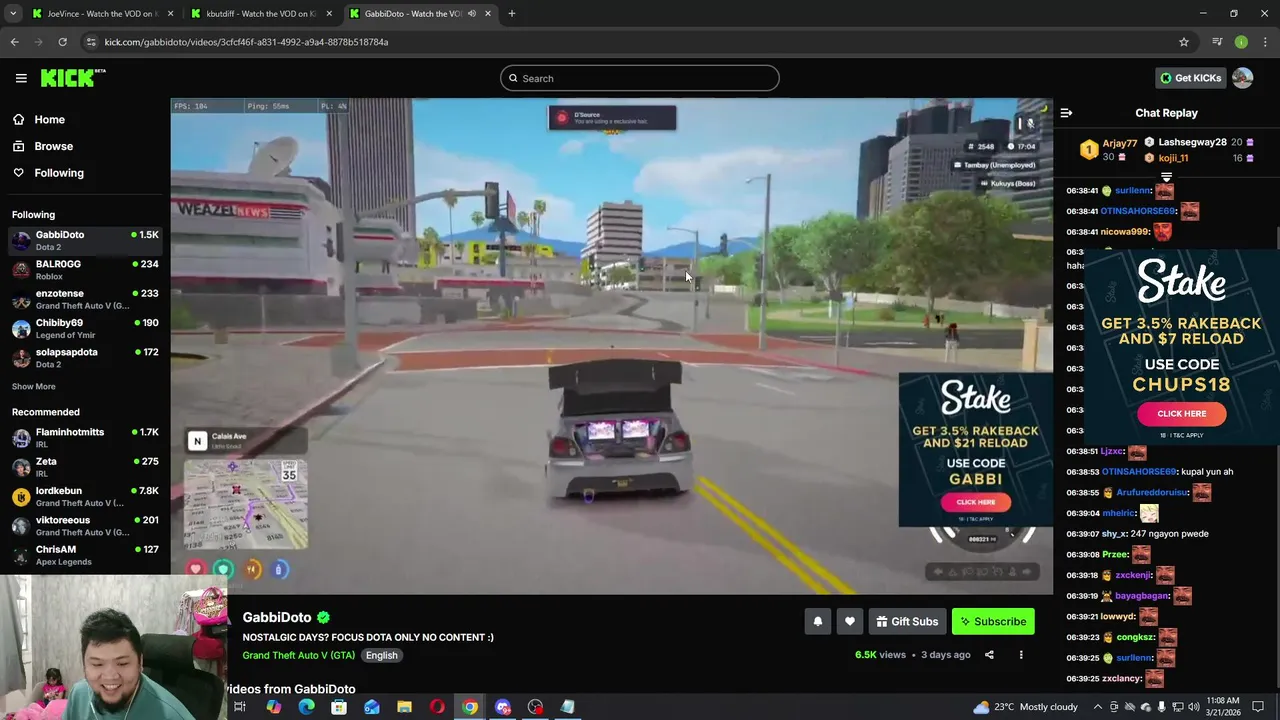Open File Explorer from the taskbar
This screenshot has height=720, width=1280.
(404, 707)
